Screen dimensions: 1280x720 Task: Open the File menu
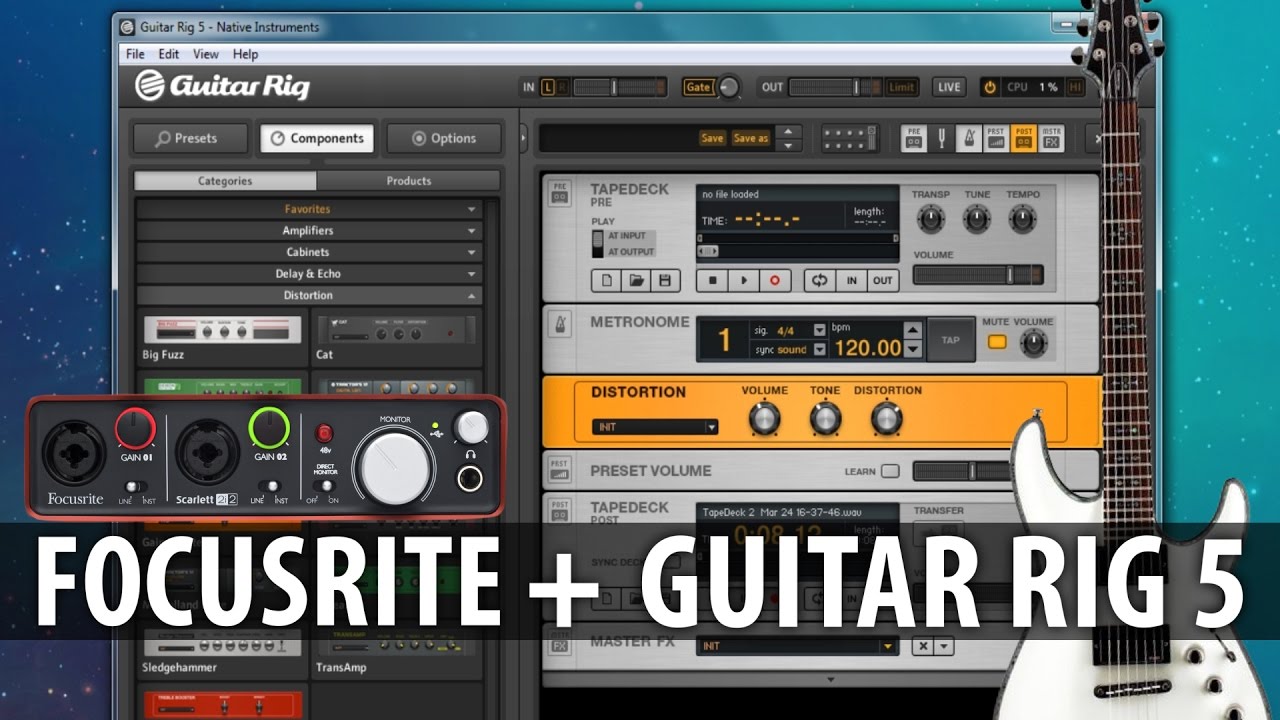[x=135, y=54]
